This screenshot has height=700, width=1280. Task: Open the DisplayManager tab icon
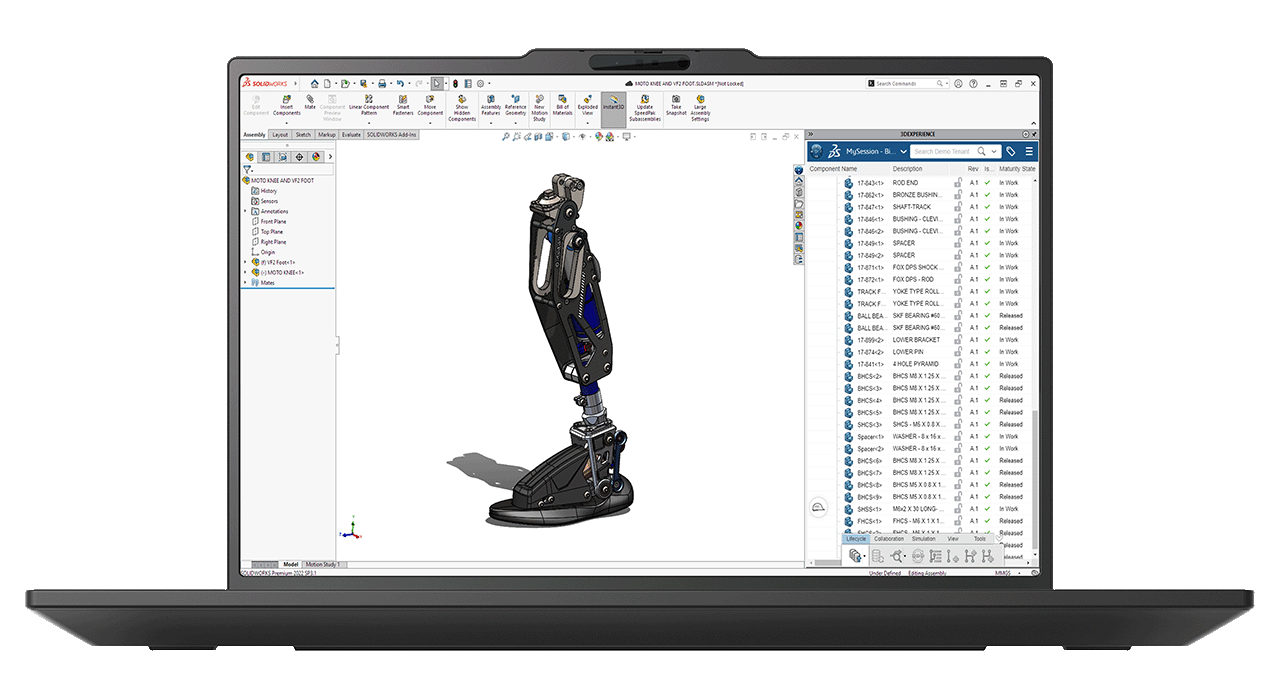(315, 157)
